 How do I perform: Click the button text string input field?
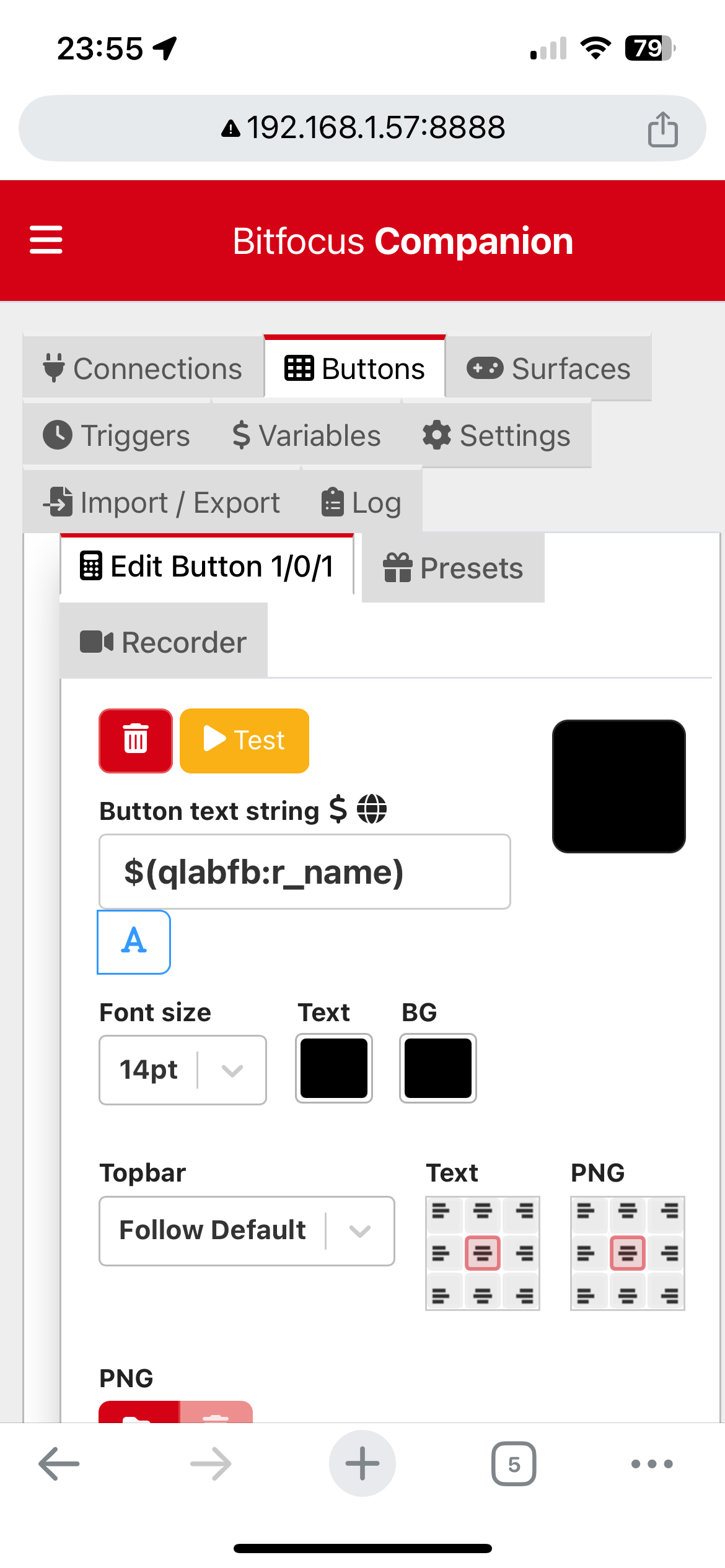click(304, 872)
